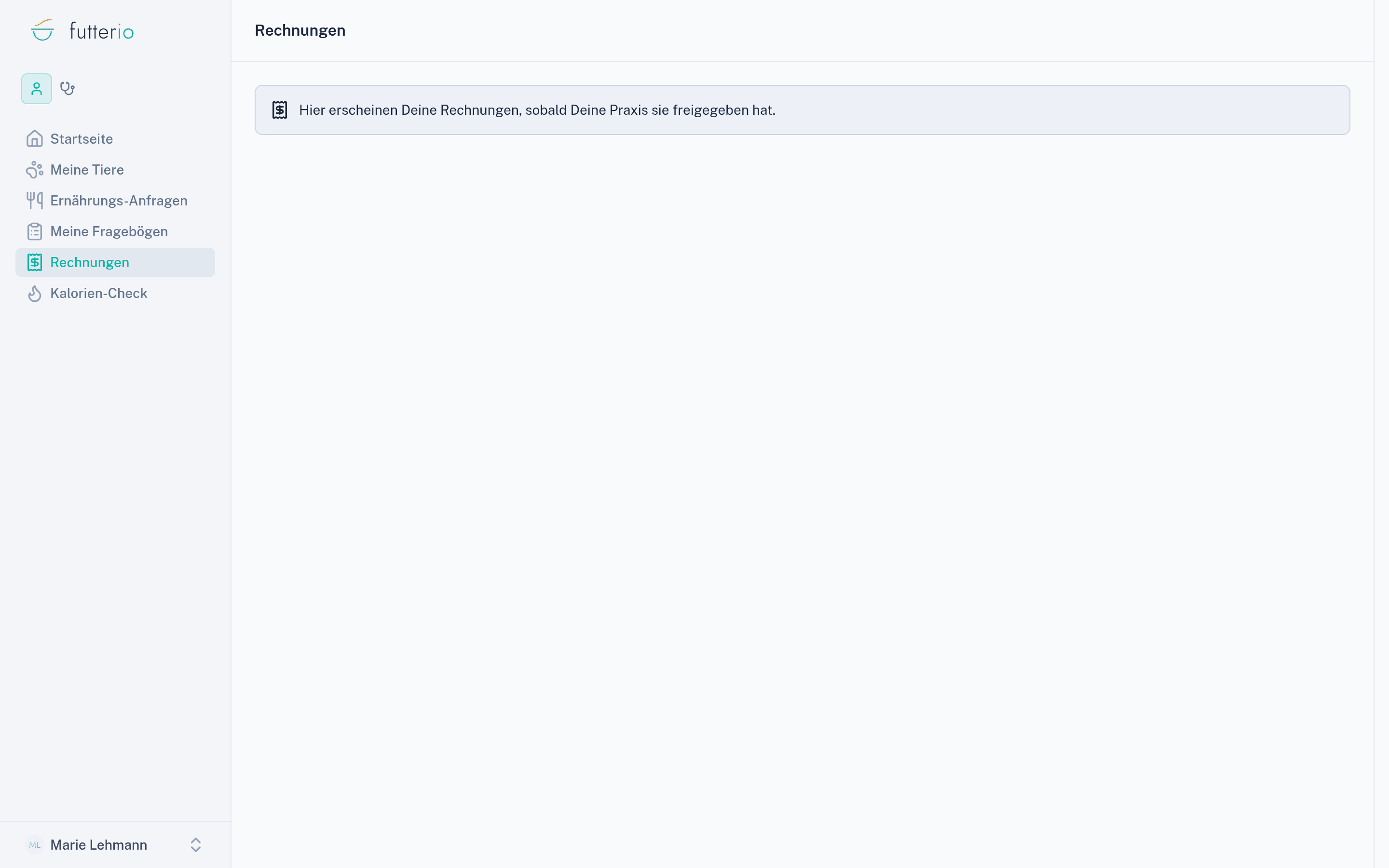
Task: Go to the Meine Tiere label
Action: coord(87,170)
